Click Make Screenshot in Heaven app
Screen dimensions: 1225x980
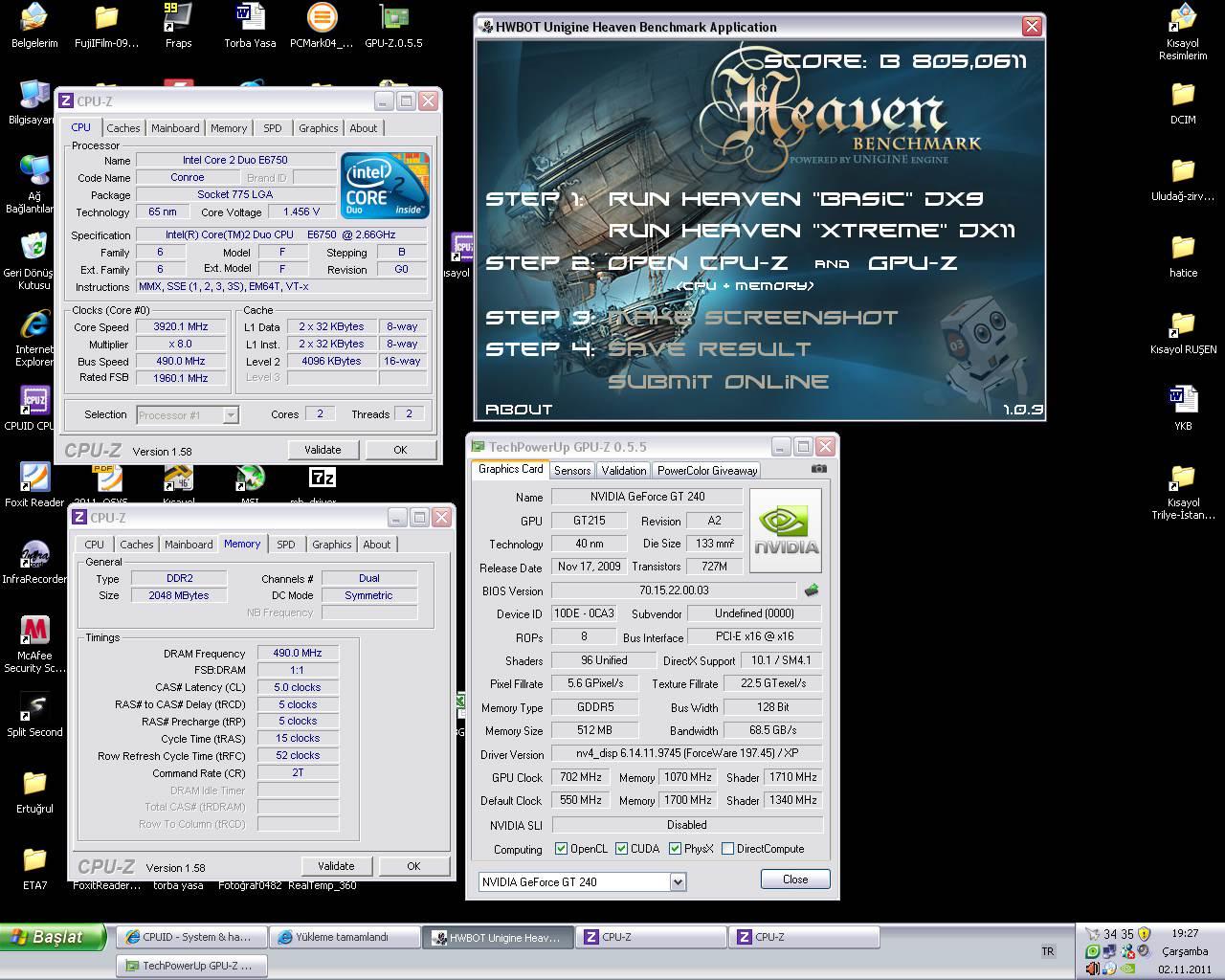point(752,318)
